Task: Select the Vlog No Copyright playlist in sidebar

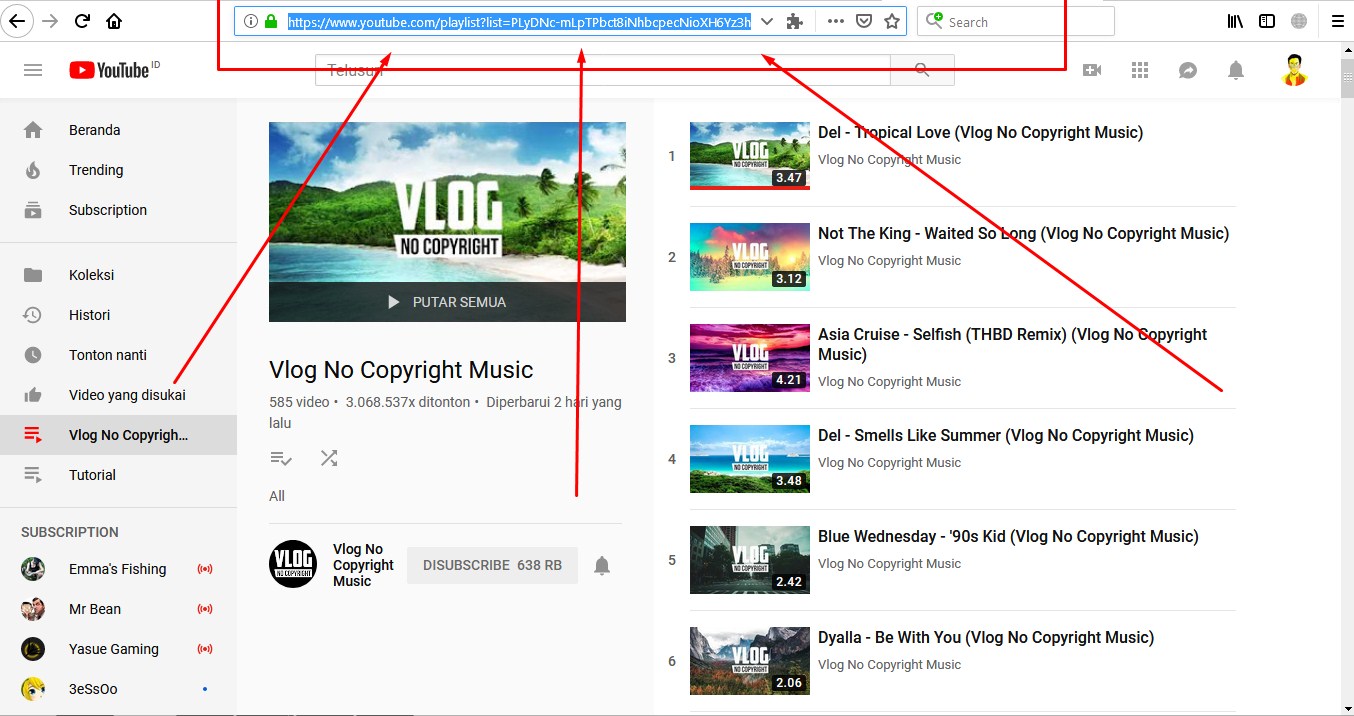Action: pyautogui.click(x=118, y=435)
